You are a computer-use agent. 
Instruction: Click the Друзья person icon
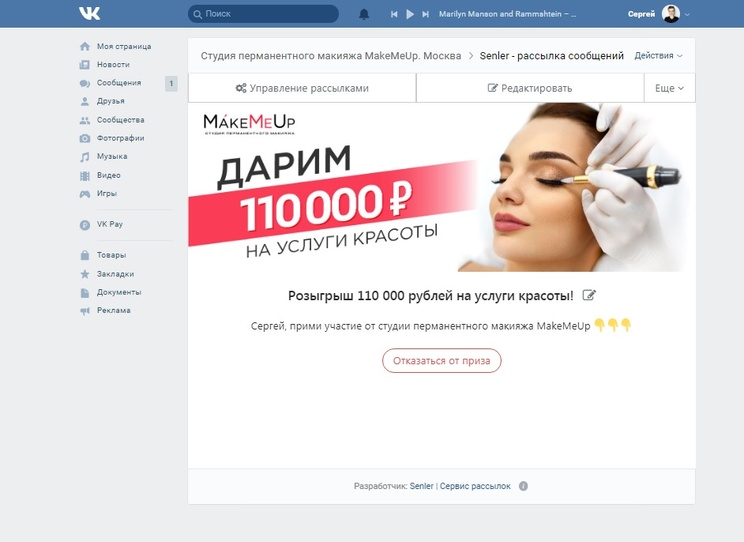click(85, 101)
